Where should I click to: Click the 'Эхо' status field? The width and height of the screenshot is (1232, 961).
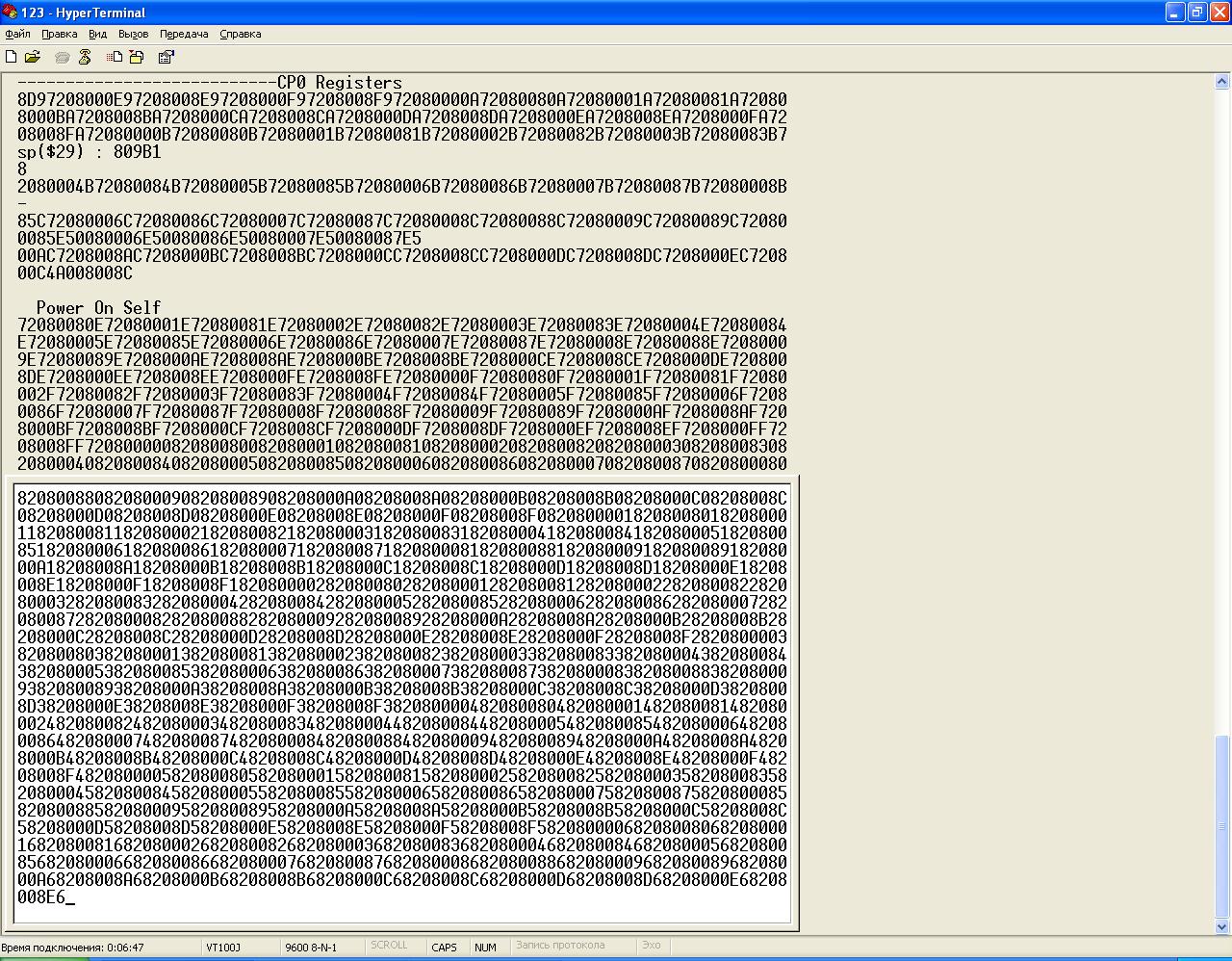click(x=652, y=946)
